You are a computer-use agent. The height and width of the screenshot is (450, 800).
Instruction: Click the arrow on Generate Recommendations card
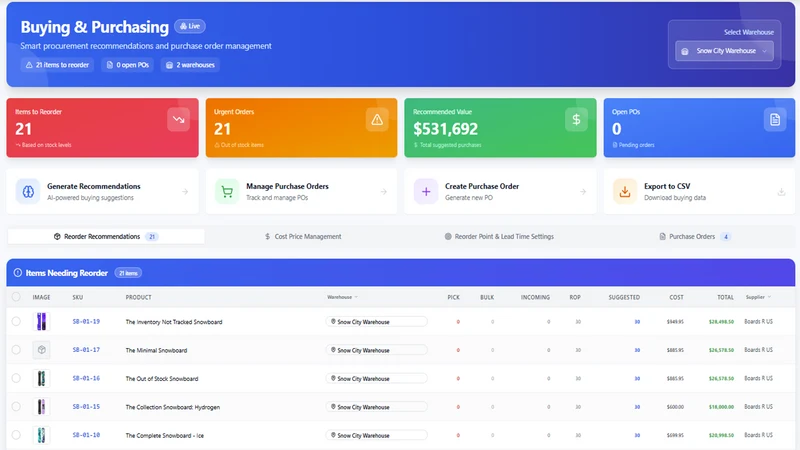point(185,192)
